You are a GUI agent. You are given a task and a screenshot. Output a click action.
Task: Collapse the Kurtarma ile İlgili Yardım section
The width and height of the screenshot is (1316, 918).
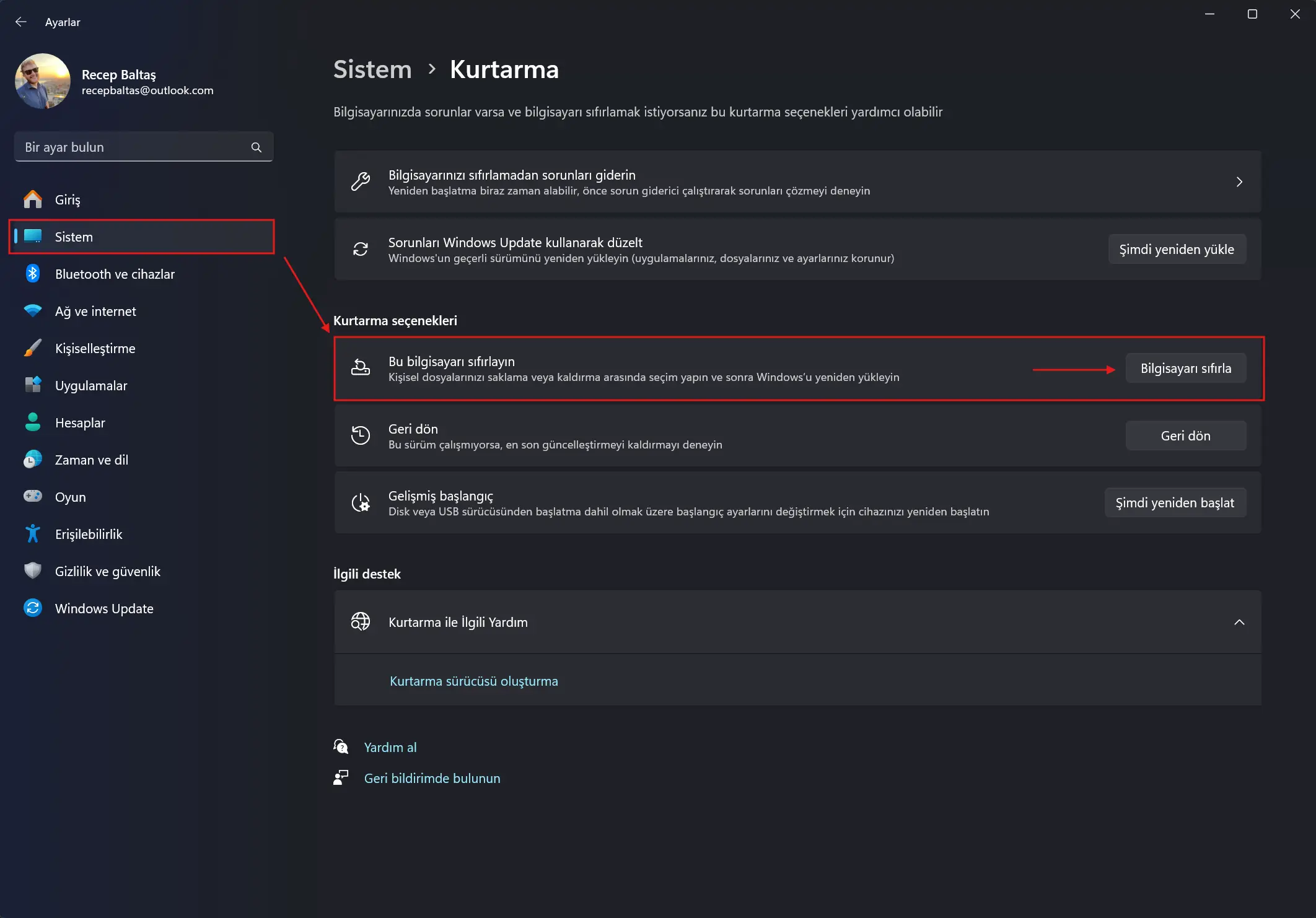click(1239, 622)
